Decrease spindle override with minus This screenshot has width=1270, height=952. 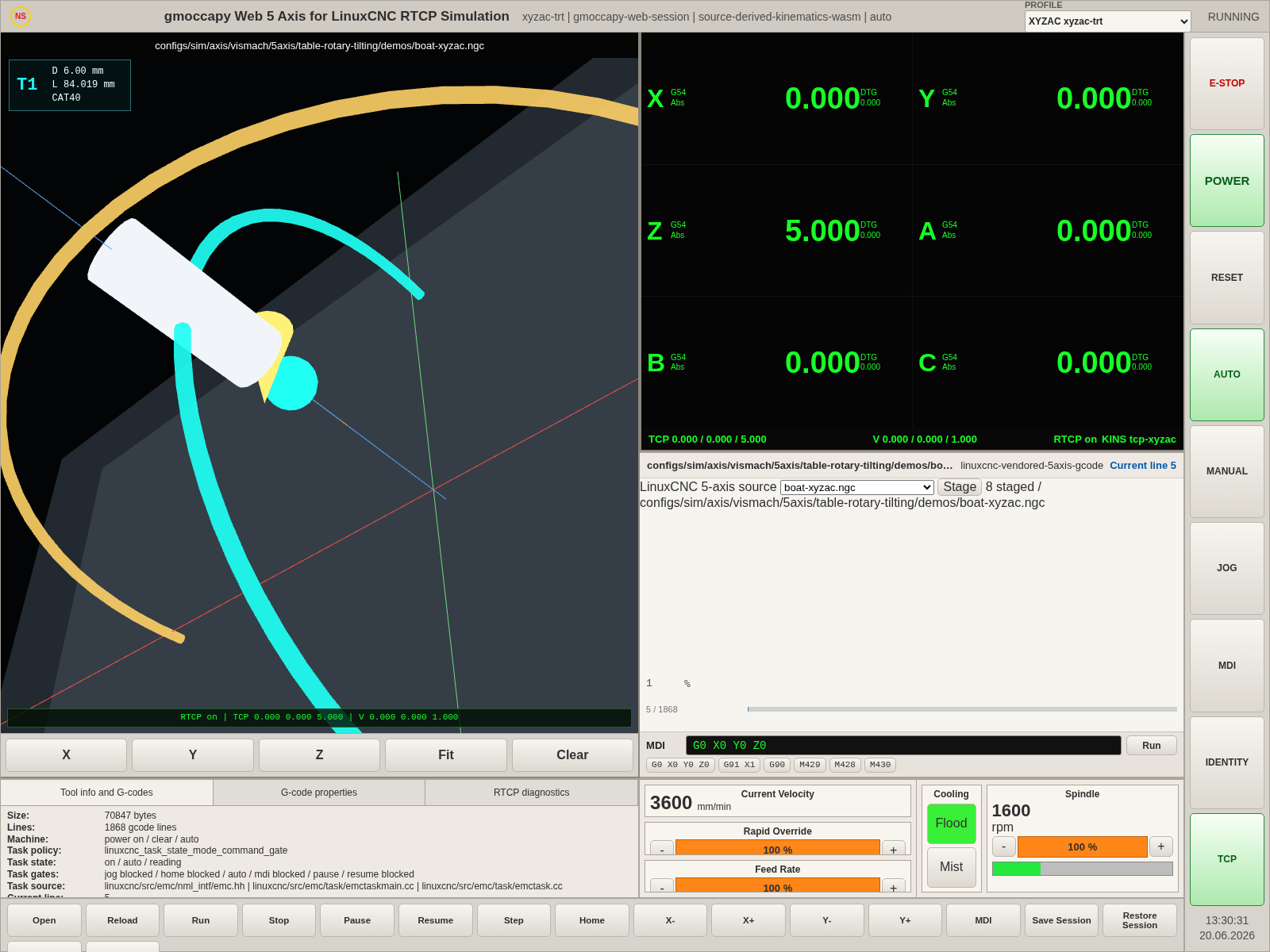(1003, 846)
